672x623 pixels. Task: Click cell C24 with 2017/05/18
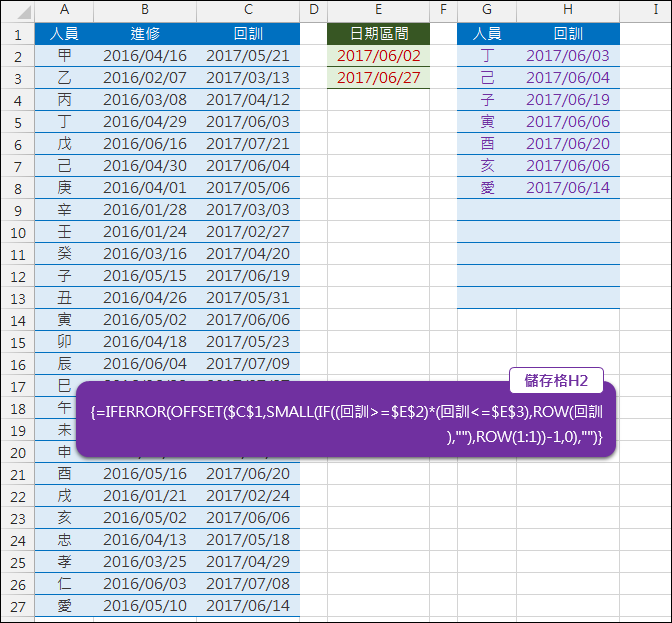(248, 540)
